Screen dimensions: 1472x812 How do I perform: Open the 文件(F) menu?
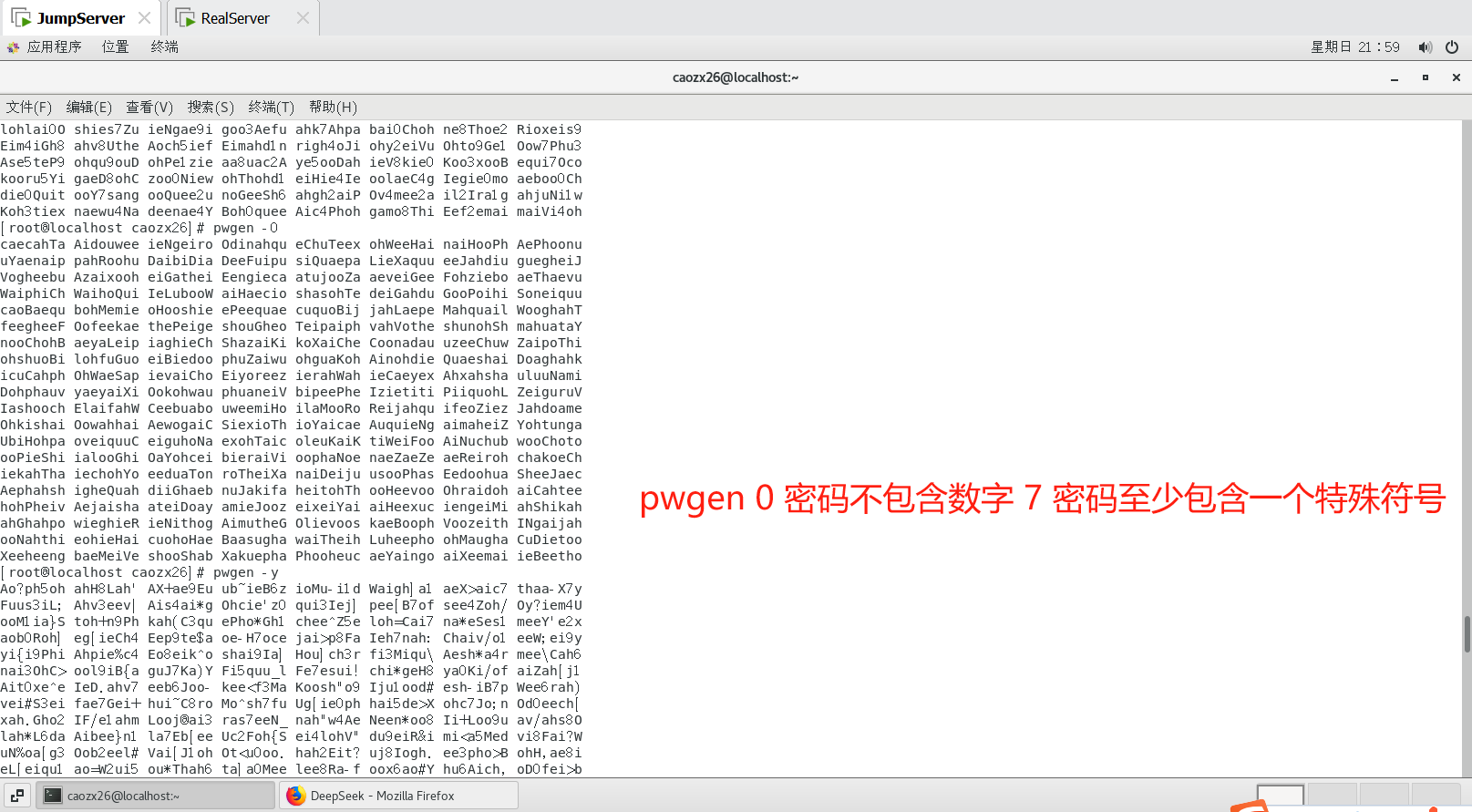(28, 107)
